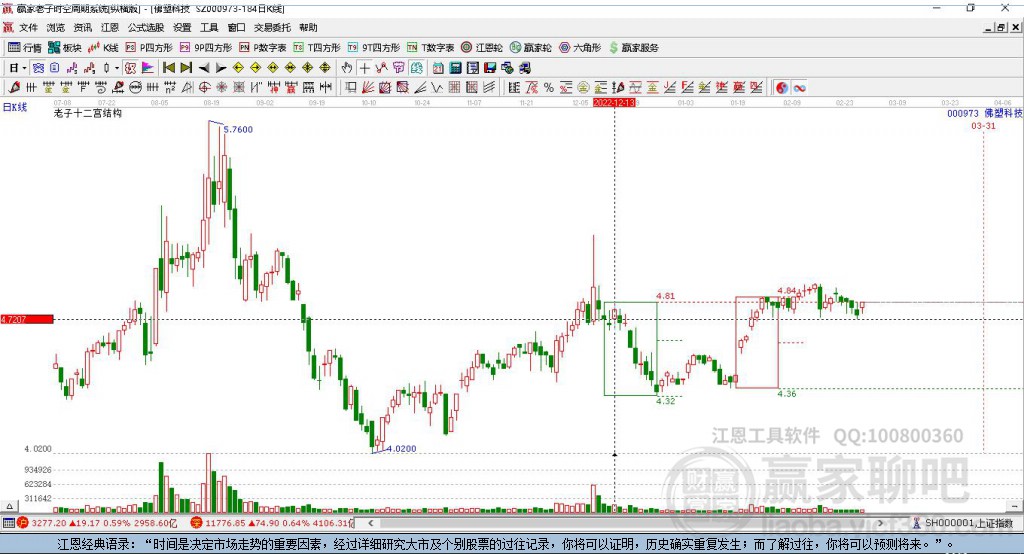Click the left-pointing yellow diamond icon

(x=238, y=68)
